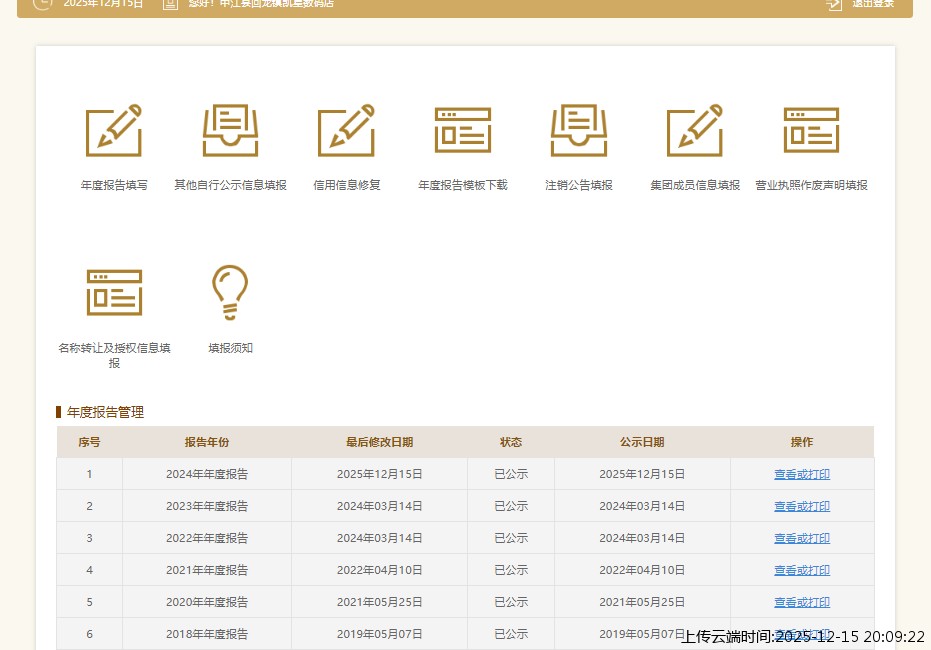Viewport: 931px width, 650px height.
Task: Open the 填报须知 lightbulb icon
Action: coord(230,292)
